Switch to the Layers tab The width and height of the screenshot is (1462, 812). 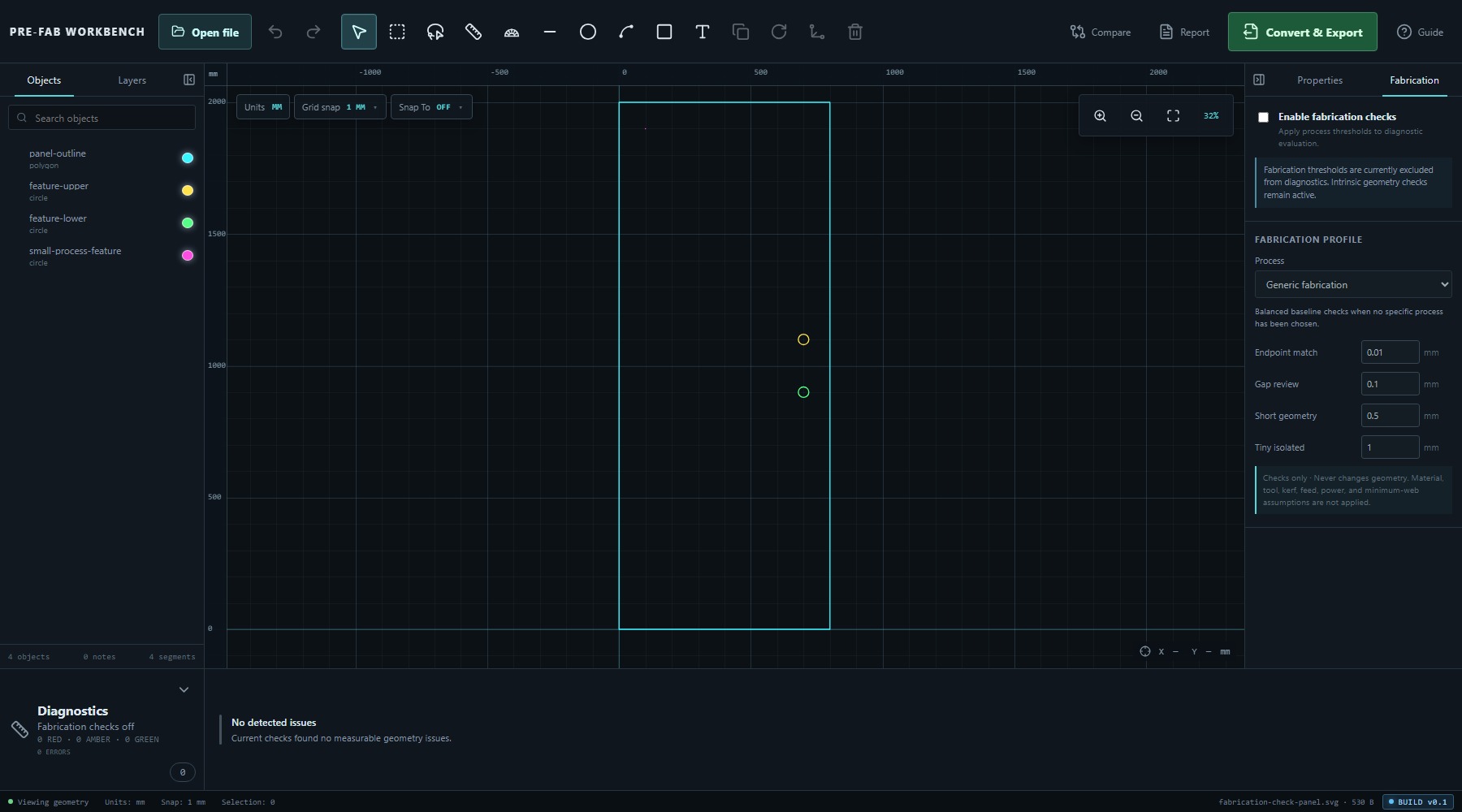132,80
